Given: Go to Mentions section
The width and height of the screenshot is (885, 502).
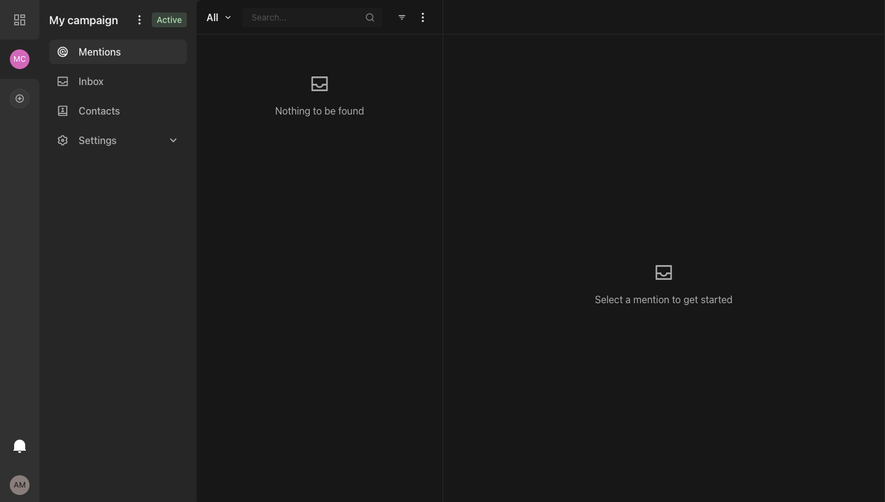Looking at the screenshot, I should 117,52.
